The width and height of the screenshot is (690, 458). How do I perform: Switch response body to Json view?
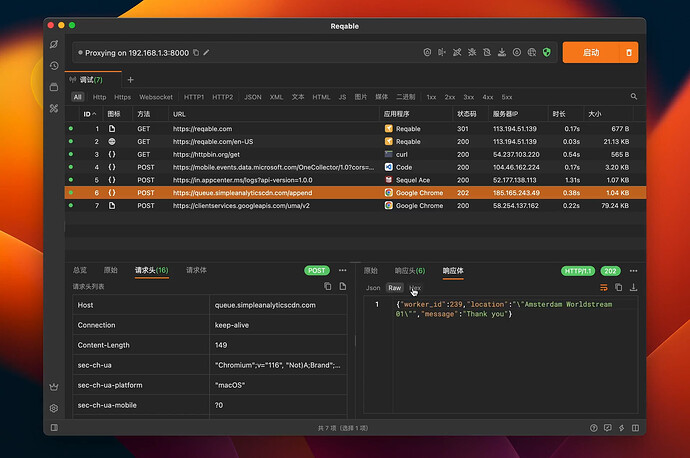click(373, 288)
